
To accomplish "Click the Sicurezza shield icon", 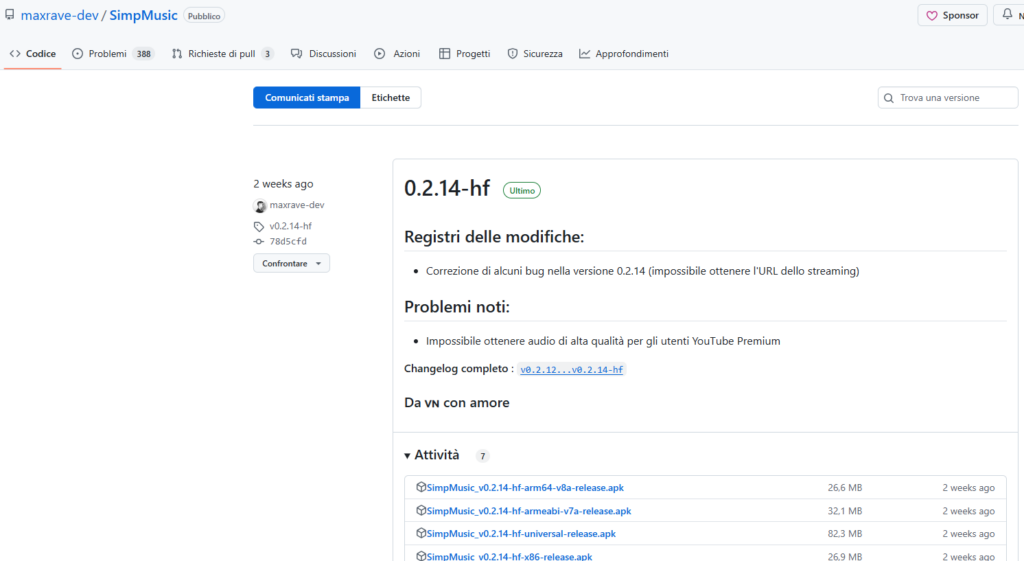I will pyautogui.click(x=513, y=54).
